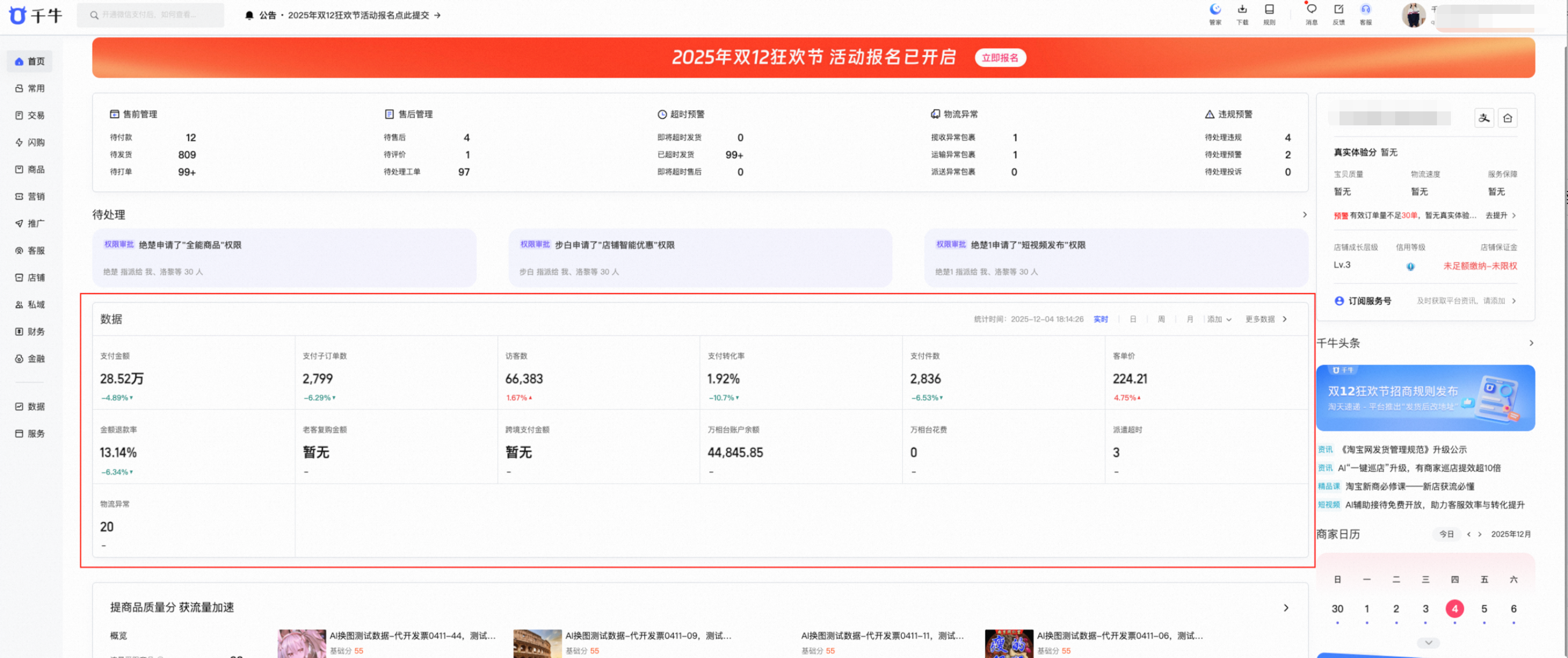Open the 短视频发布 permission request card

1116,258
